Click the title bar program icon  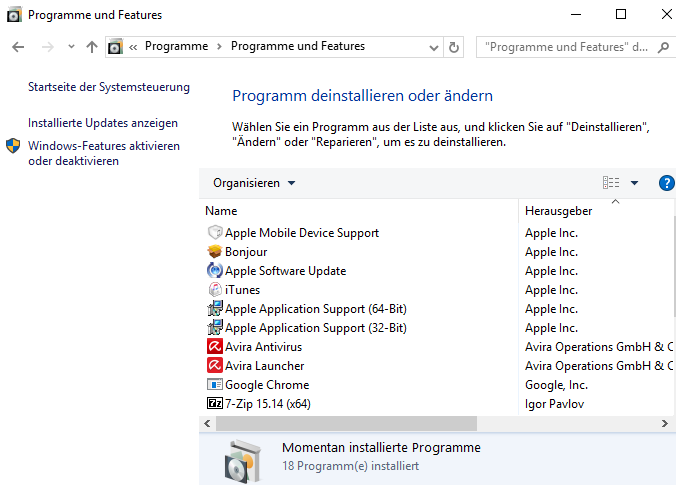click(14, 15)
